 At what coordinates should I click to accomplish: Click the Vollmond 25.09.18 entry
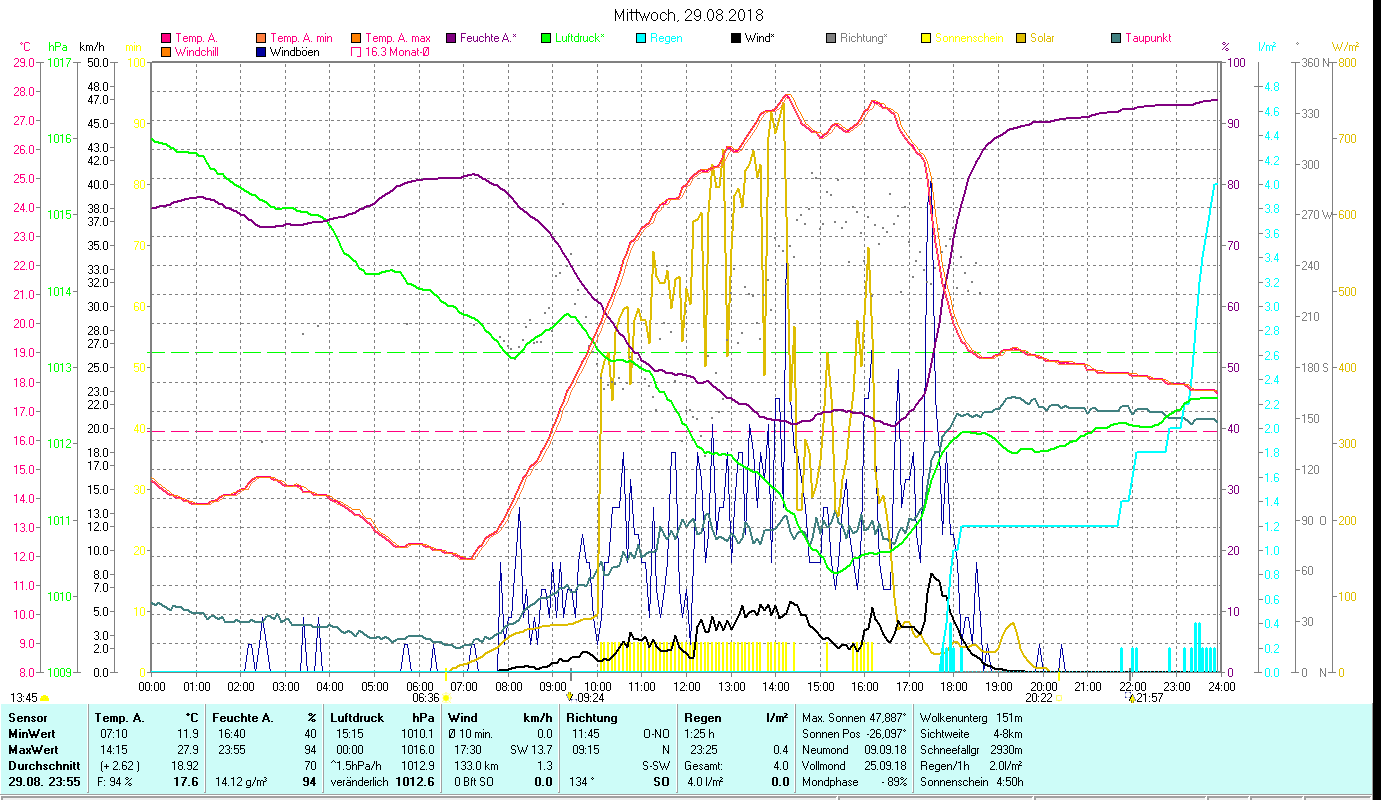click(854, 764)
